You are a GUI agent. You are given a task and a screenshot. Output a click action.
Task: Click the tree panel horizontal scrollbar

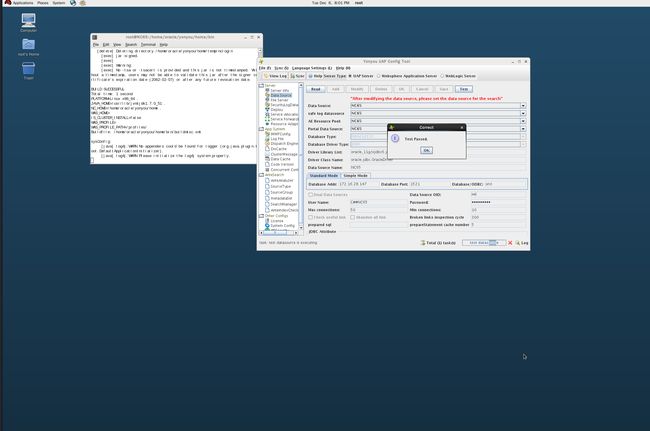tap(280, 233)
